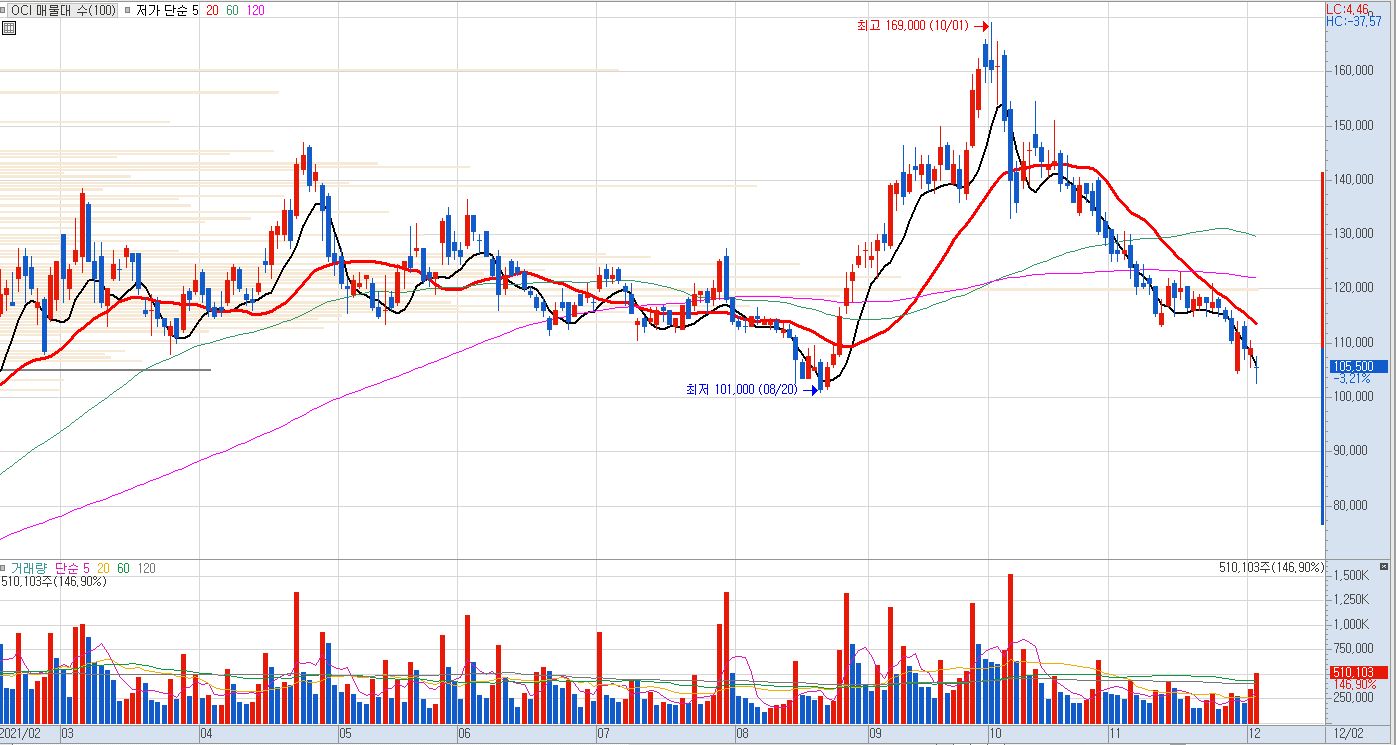Click the -3.21% change label on price axis
The image size is (1396, 745).
pos(1351,379)
